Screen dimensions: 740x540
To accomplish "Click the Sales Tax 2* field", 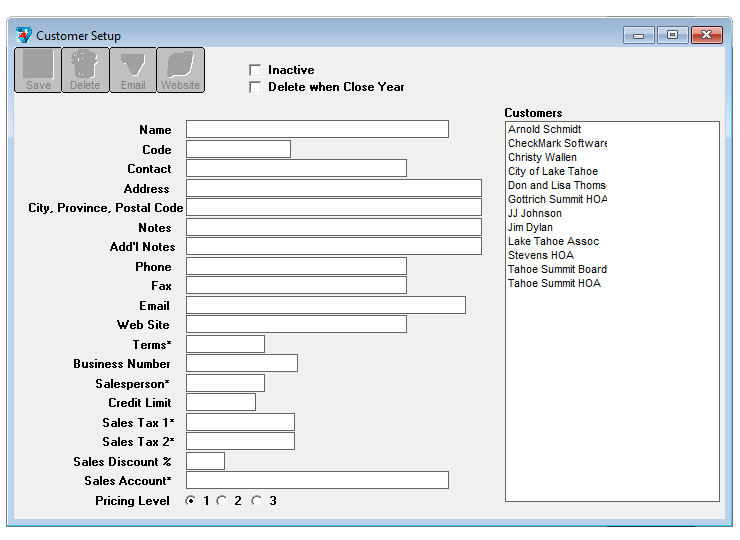I will click(x=241, y=441).
